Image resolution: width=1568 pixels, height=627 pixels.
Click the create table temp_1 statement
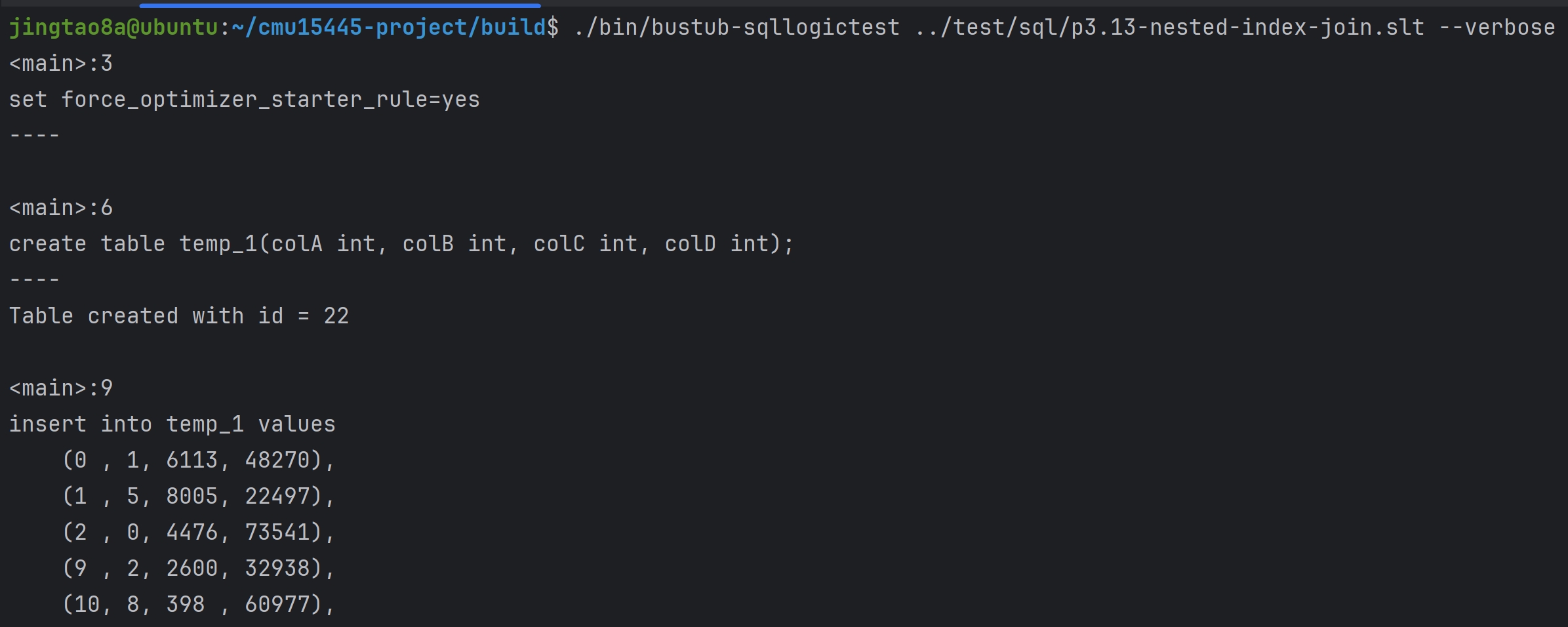click(x=402, y=244)
